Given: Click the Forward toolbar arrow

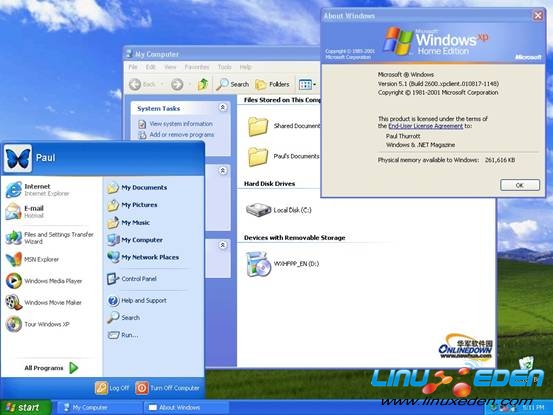Looking at the screenshot, I should point(177,84).
